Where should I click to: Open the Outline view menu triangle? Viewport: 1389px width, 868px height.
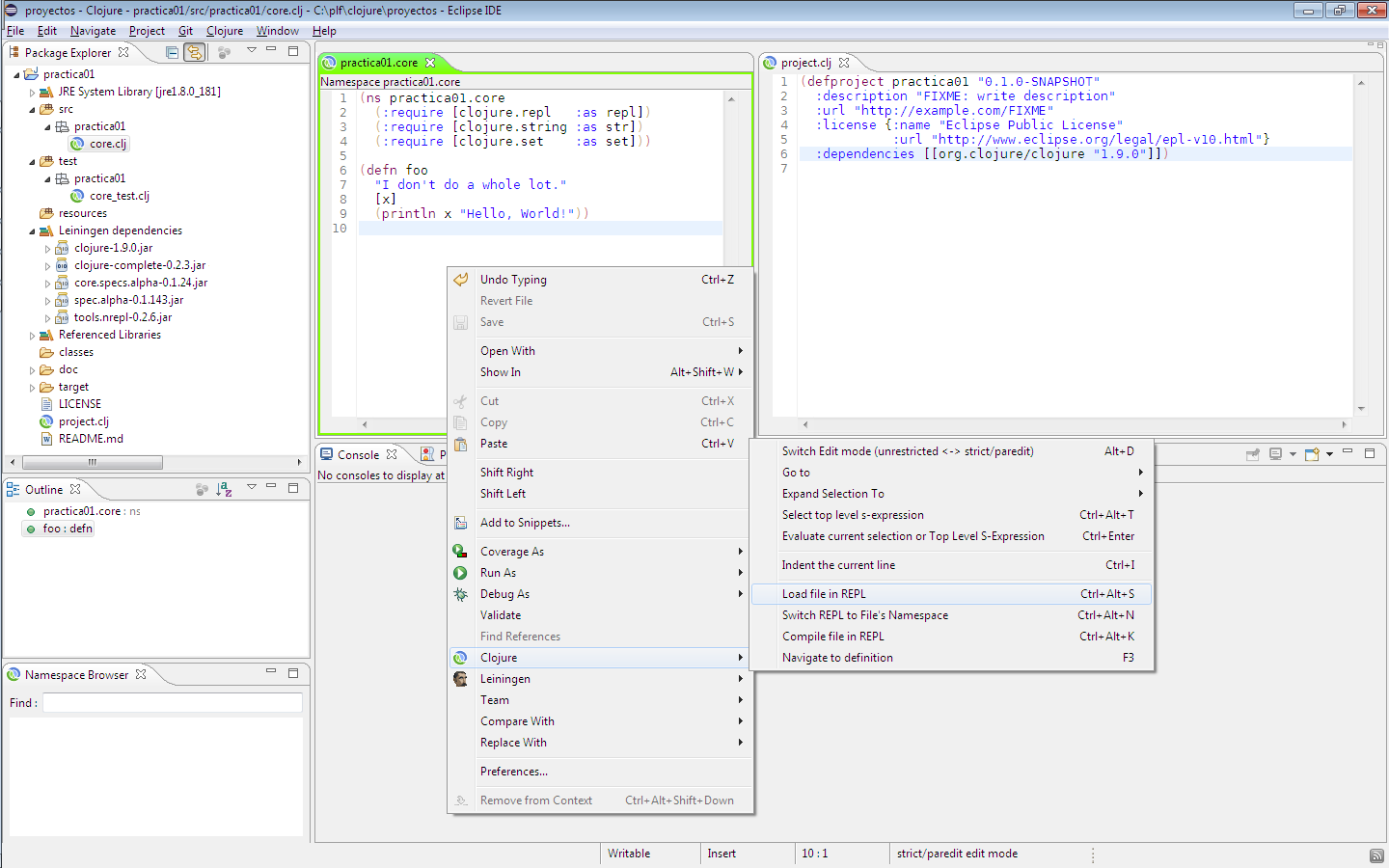(x=251, y=486)
